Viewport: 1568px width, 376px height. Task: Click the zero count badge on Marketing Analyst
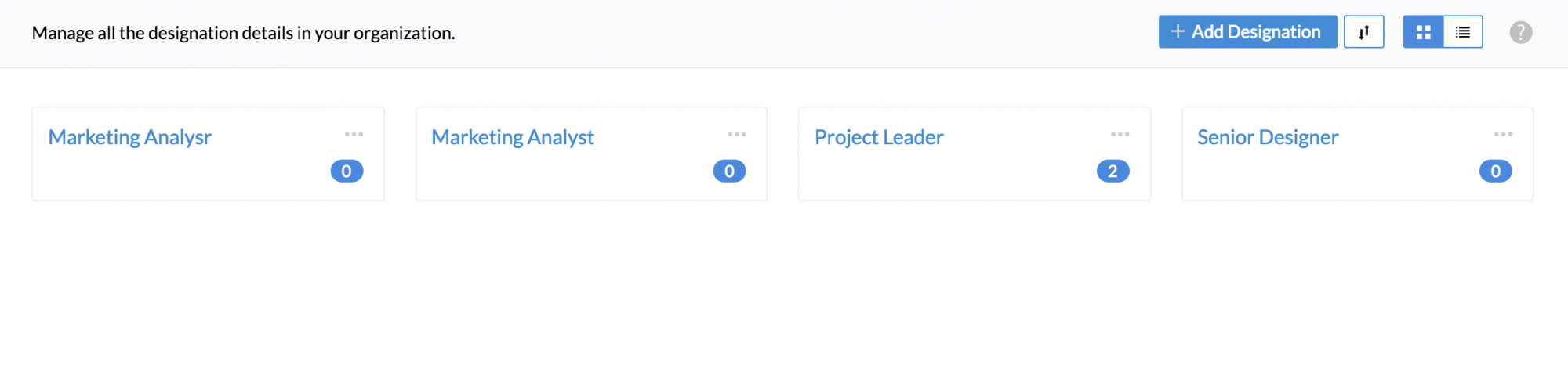(729, 171)
